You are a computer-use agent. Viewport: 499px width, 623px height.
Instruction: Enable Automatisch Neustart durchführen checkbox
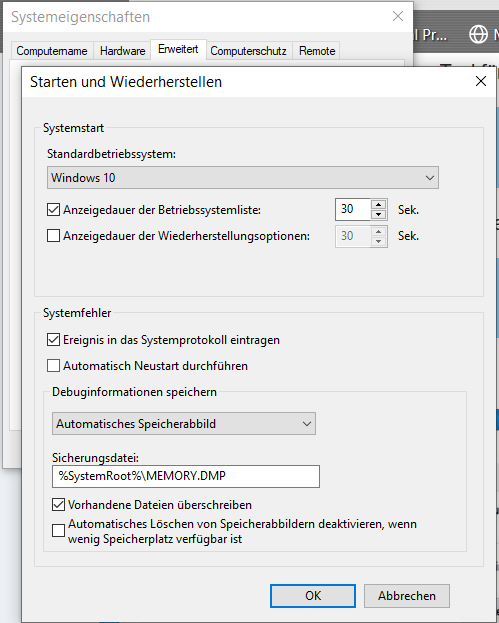(x=53, y=366)
